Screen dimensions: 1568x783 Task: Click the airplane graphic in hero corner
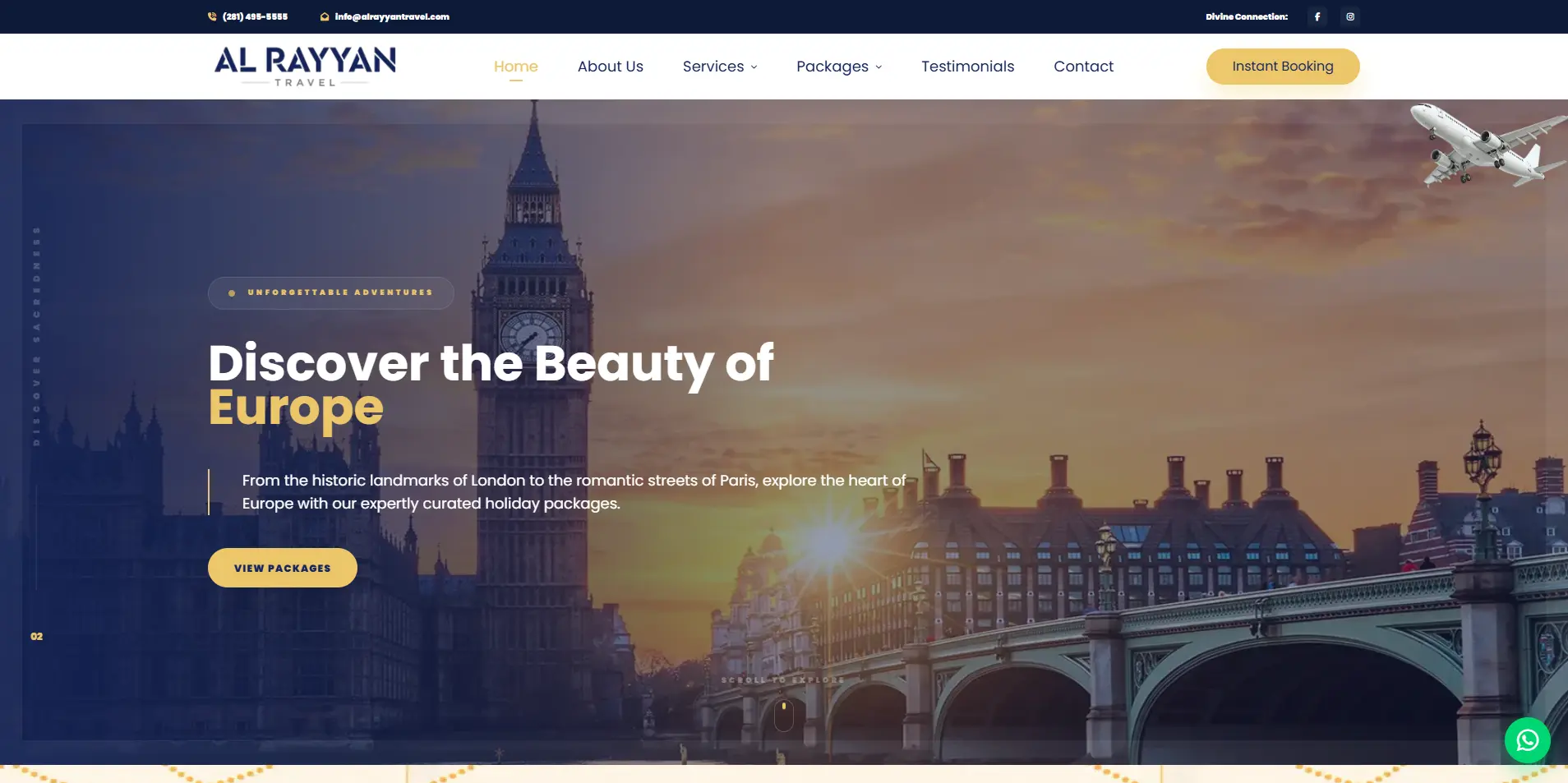(x=1488, y=145)
